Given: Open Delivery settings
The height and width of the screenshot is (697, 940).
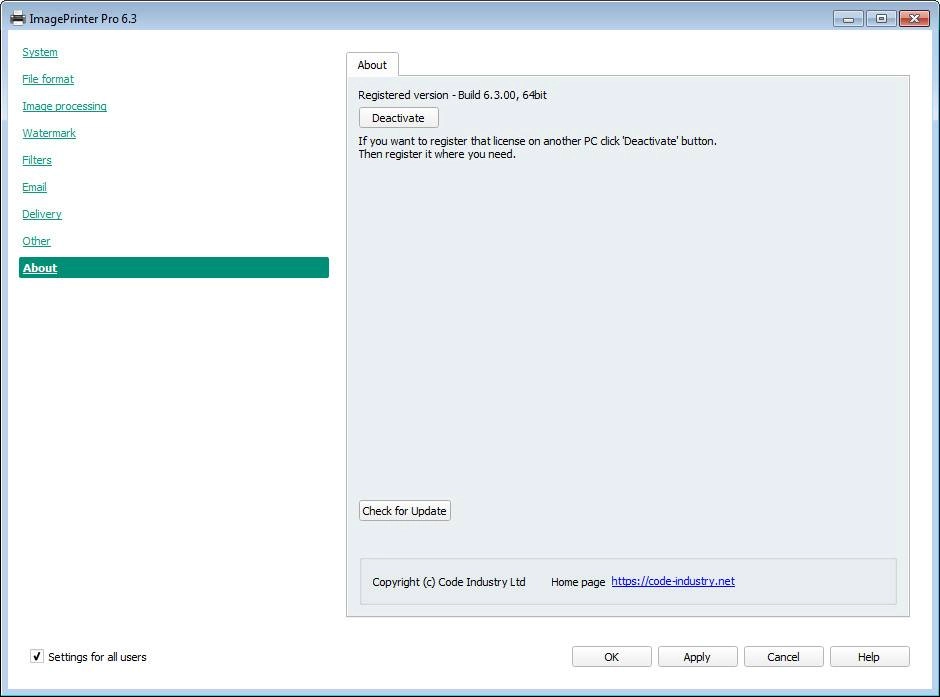Looking at the screenshot, I should [42, 214].
